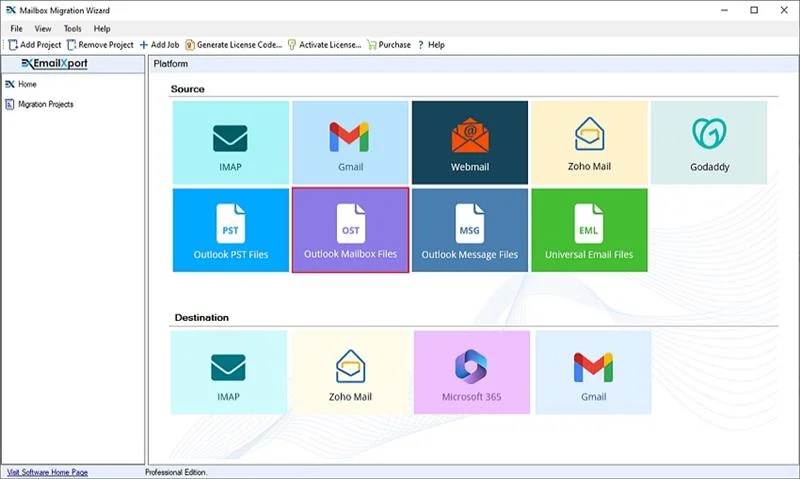Select Microsoft 365 destination tile
Image resolution: width=800 pixels, height=479 pixels.
click(471, 372)
